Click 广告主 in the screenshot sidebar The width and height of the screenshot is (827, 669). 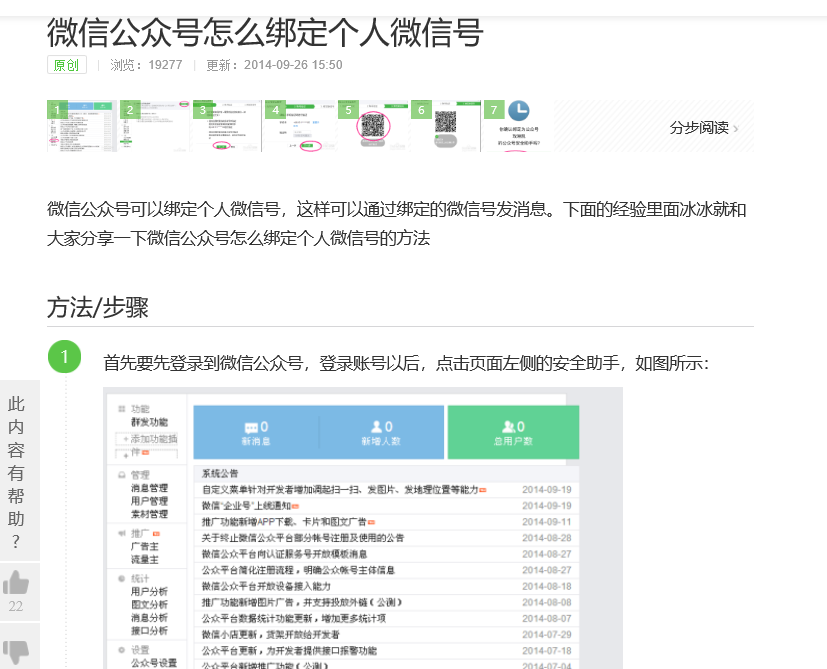(145, 547)
